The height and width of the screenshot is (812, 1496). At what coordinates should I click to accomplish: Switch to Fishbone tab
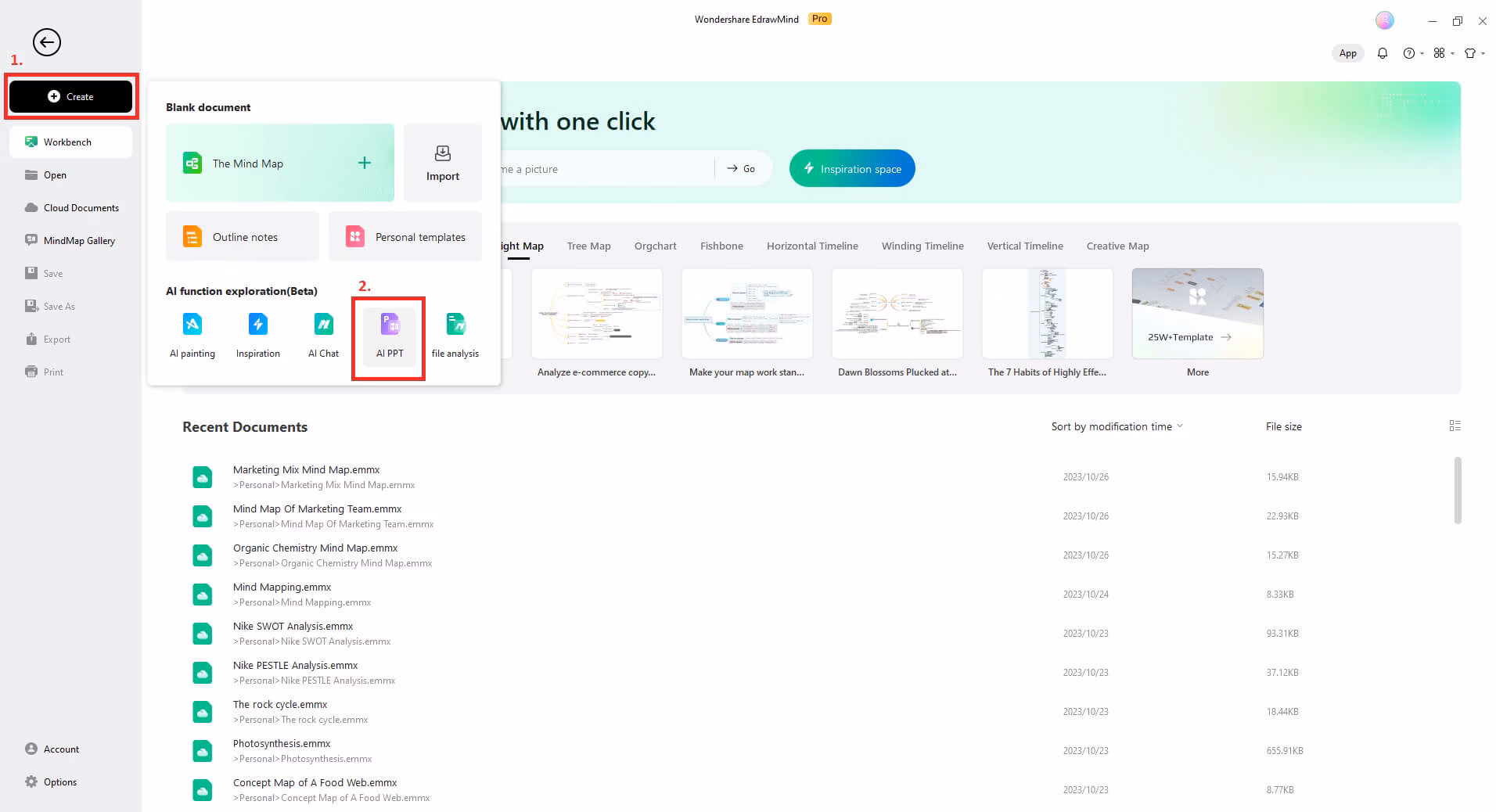[721, 246]
